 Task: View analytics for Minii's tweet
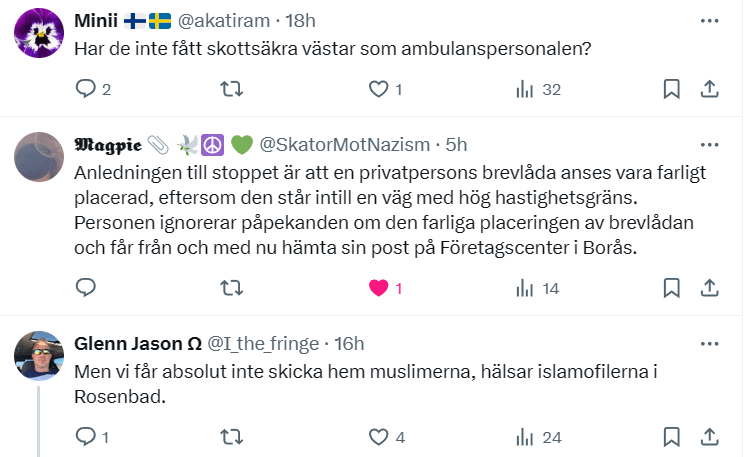tap(525, 89)
